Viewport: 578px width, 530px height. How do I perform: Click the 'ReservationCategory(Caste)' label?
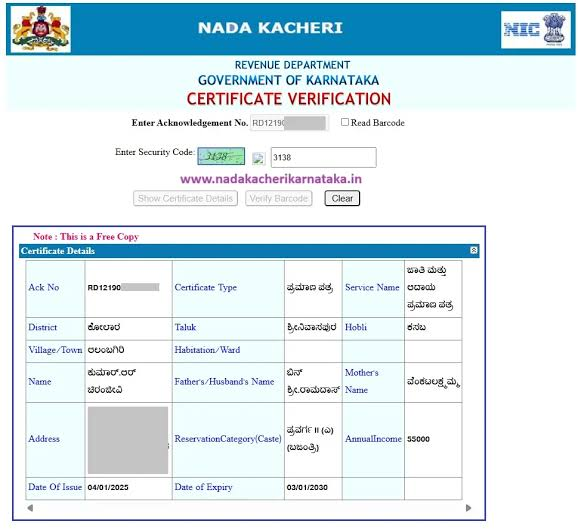228,439
